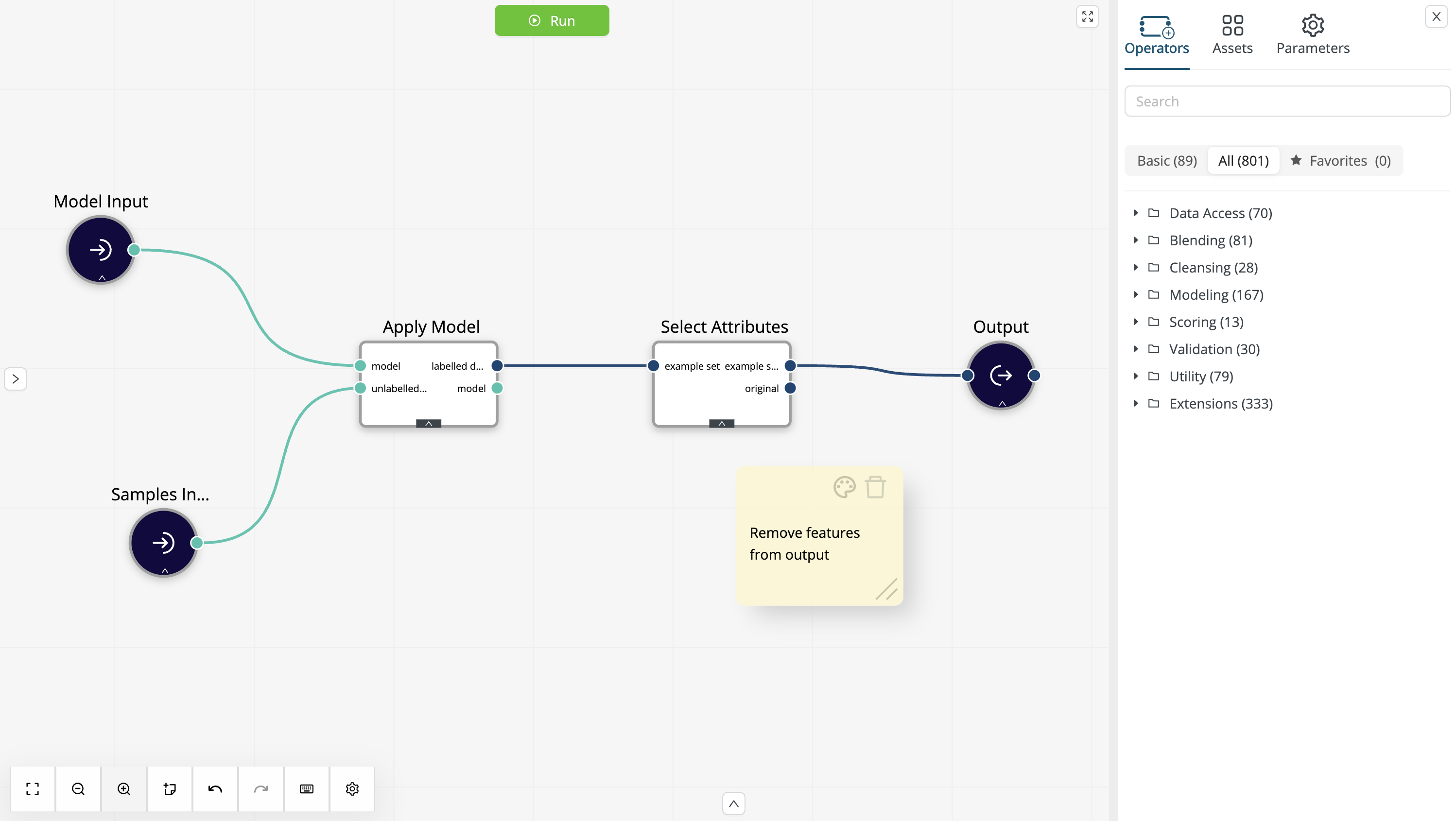Click the Samples Input node output port
Image resolution: width=1456 pixels, height=821 pixels.
click(x=197, y=543)
